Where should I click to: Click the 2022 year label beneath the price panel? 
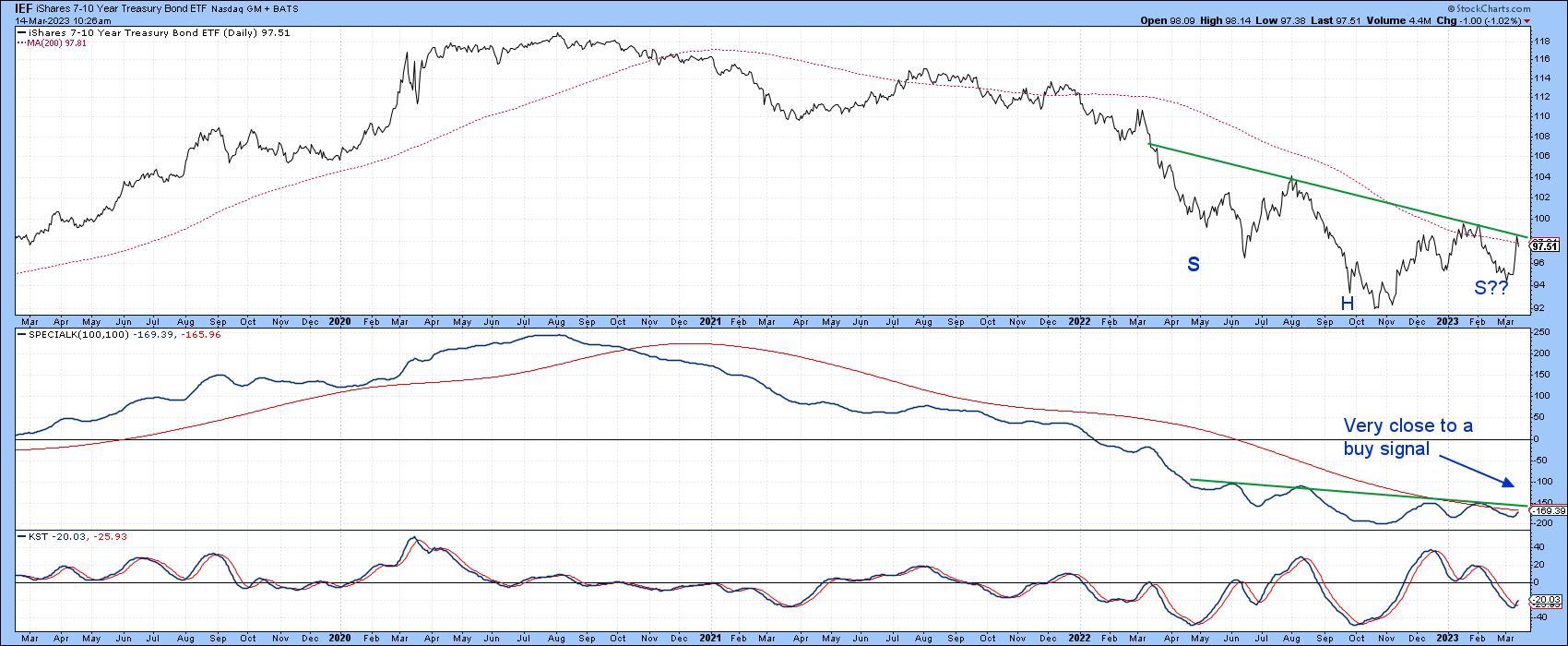[1078, 321]
